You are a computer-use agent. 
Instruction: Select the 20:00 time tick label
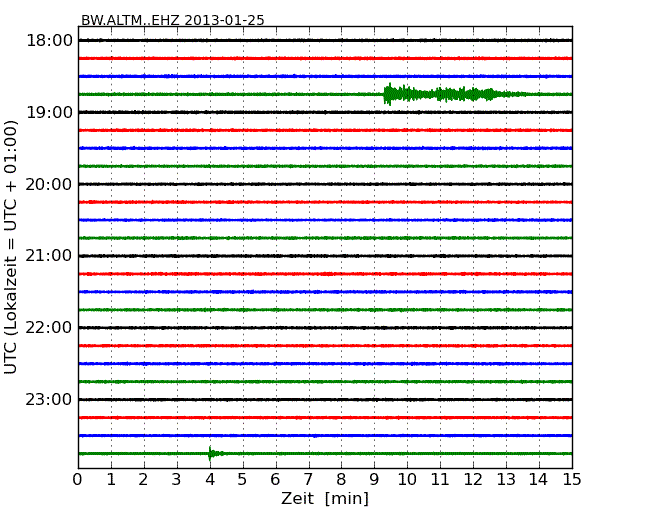click(49, 184)
